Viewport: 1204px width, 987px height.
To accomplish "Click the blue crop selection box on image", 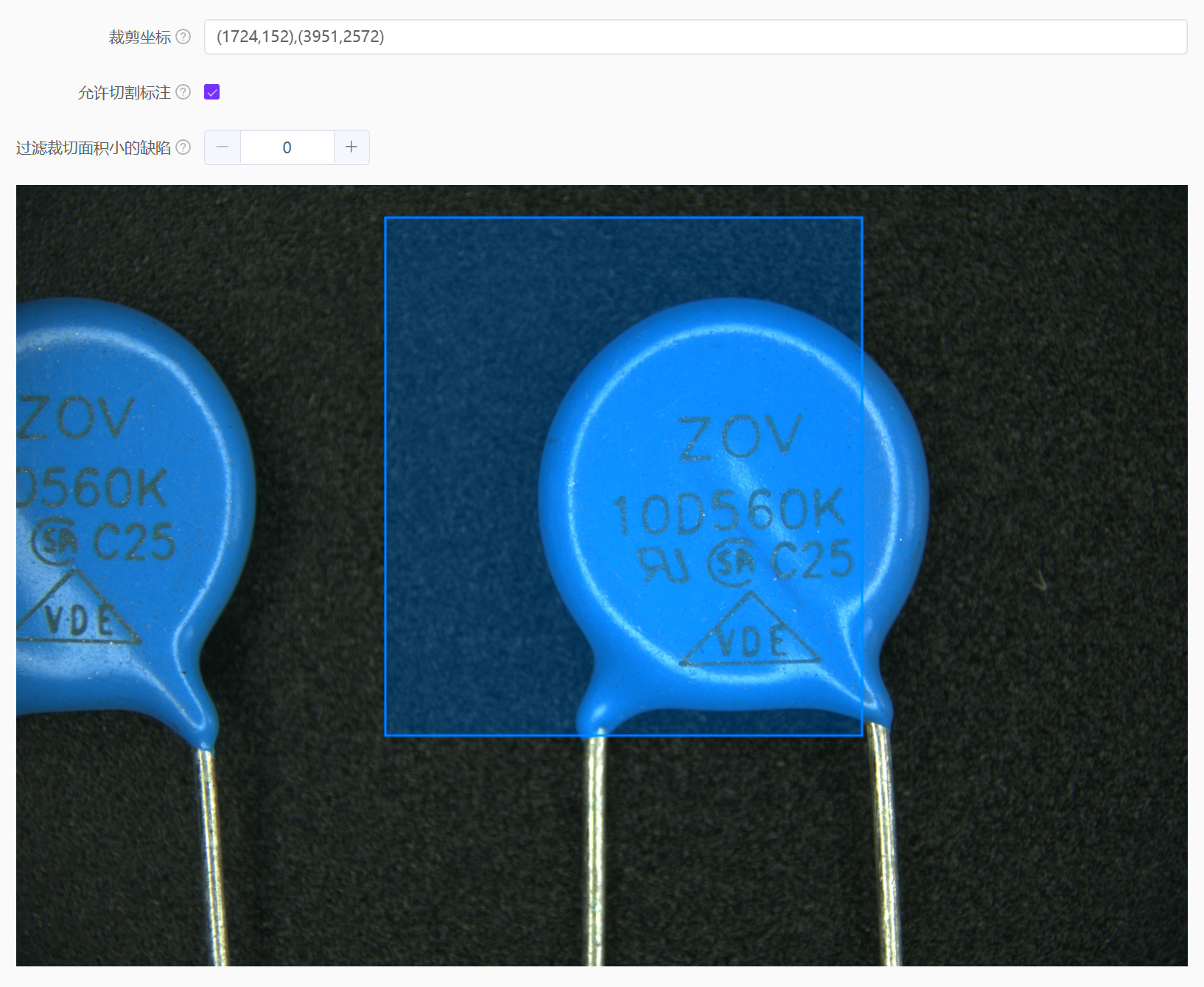I will pos(623,476).
